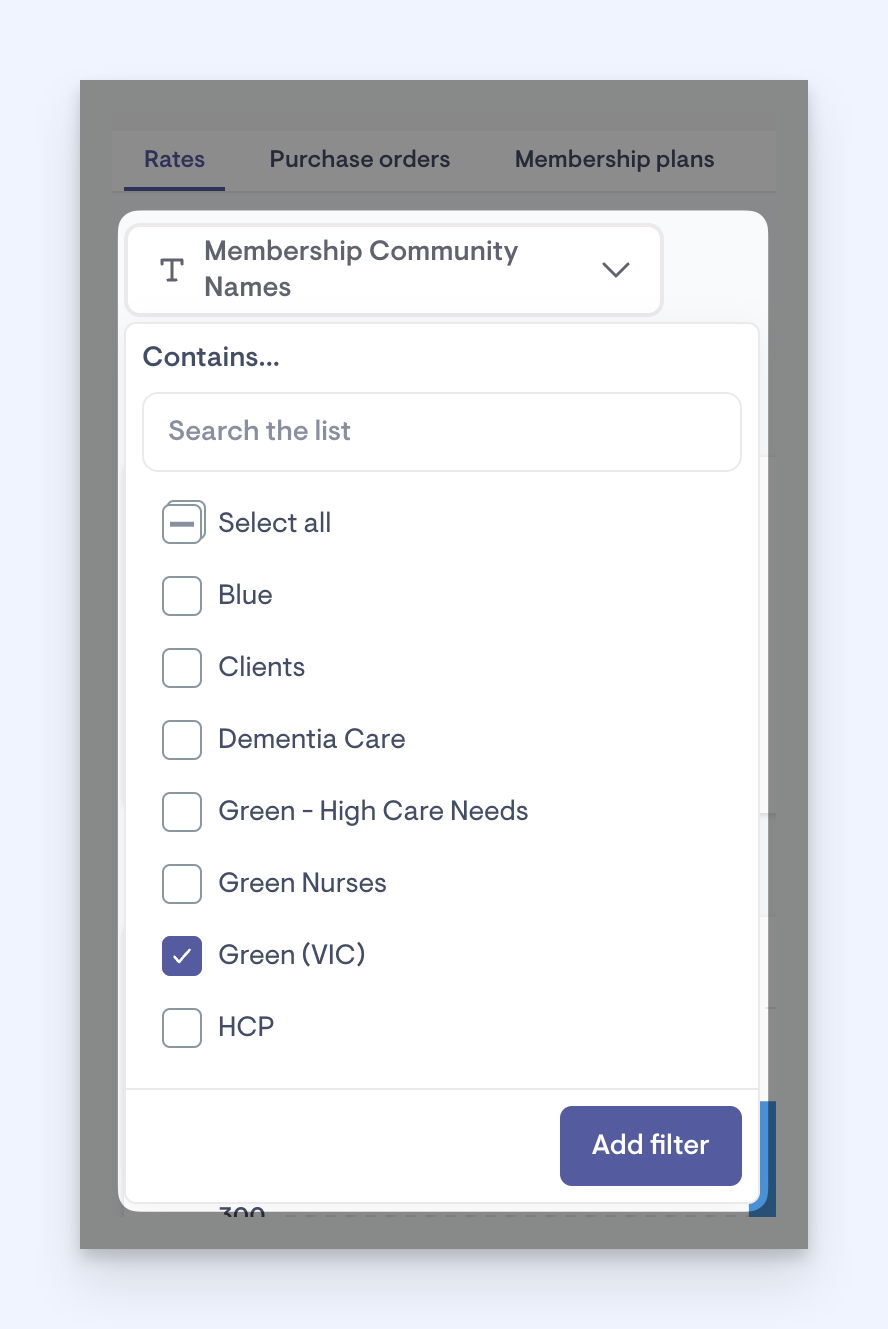Click the Select all label
The width and height of the screenshot is (888, 1329).
pos(275,523)
